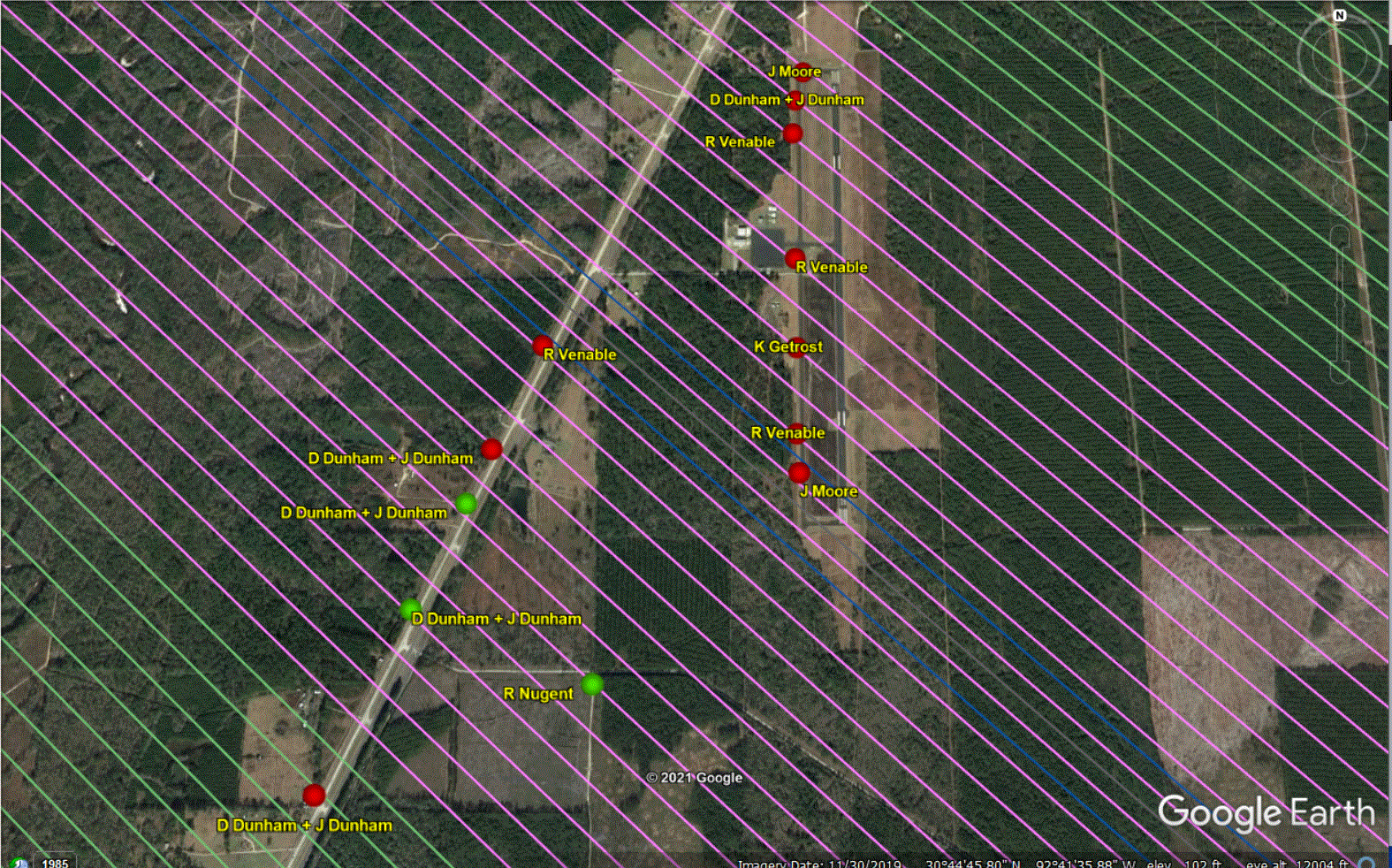Select the red K Getrost placemark
The width and height of the screenshot is (1392, 868).
point(797,346)
